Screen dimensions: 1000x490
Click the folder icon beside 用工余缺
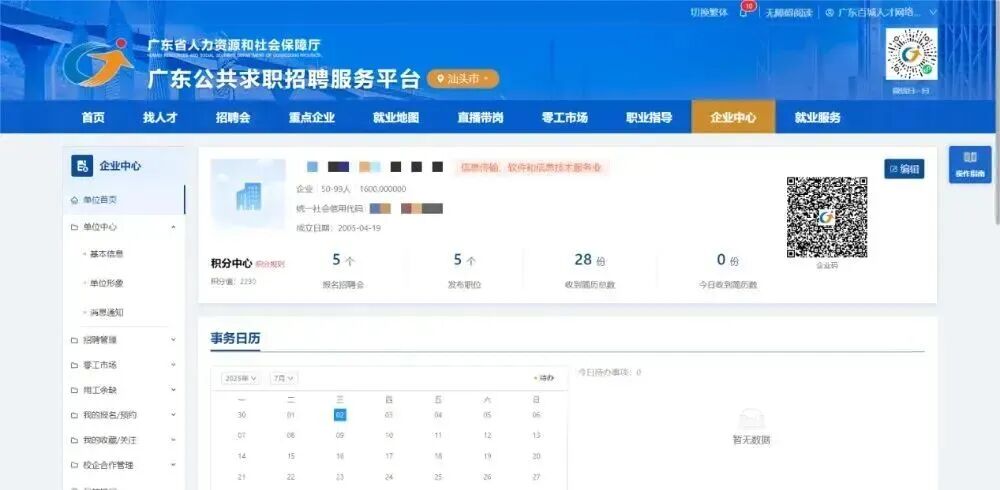[x=74, y=390]
